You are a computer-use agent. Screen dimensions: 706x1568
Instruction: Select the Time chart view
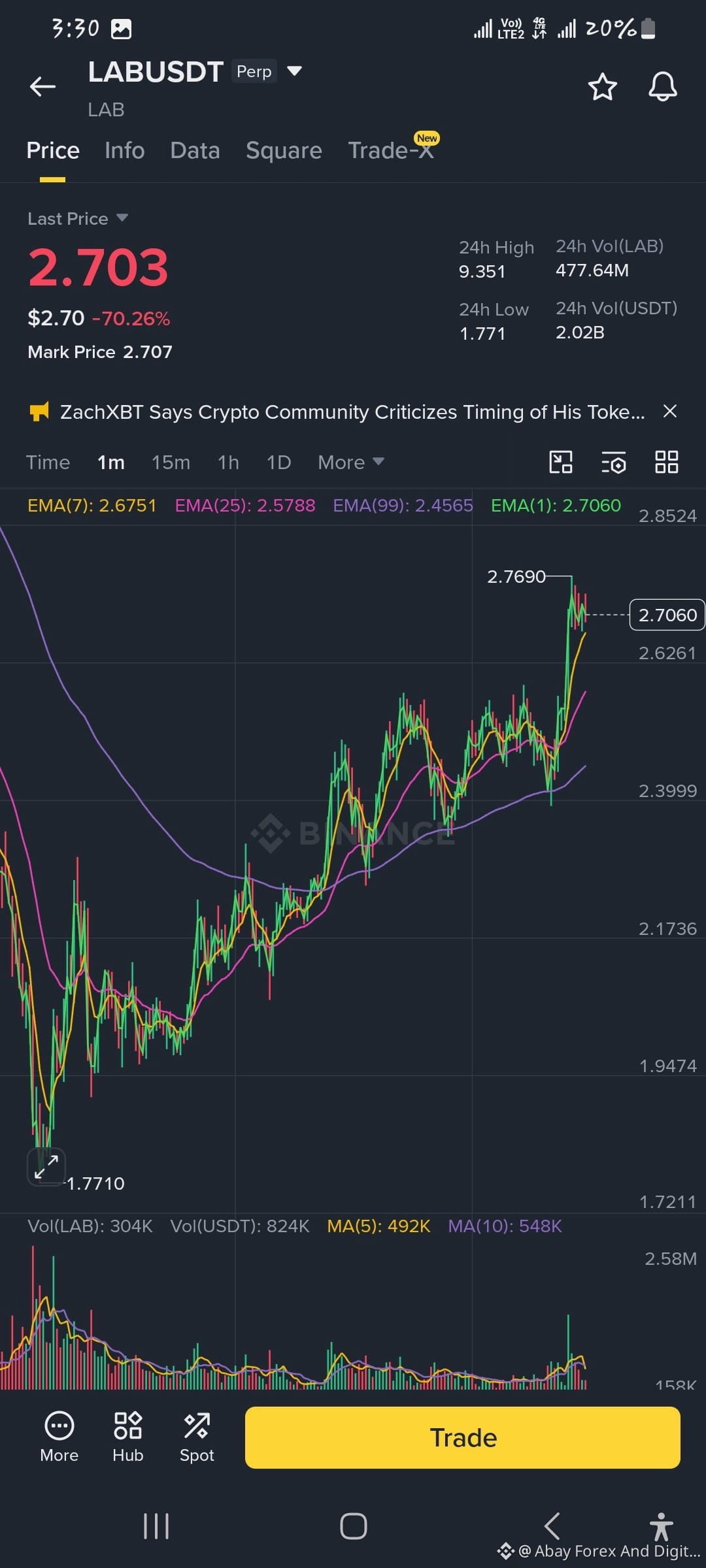(x=48, y=463)
